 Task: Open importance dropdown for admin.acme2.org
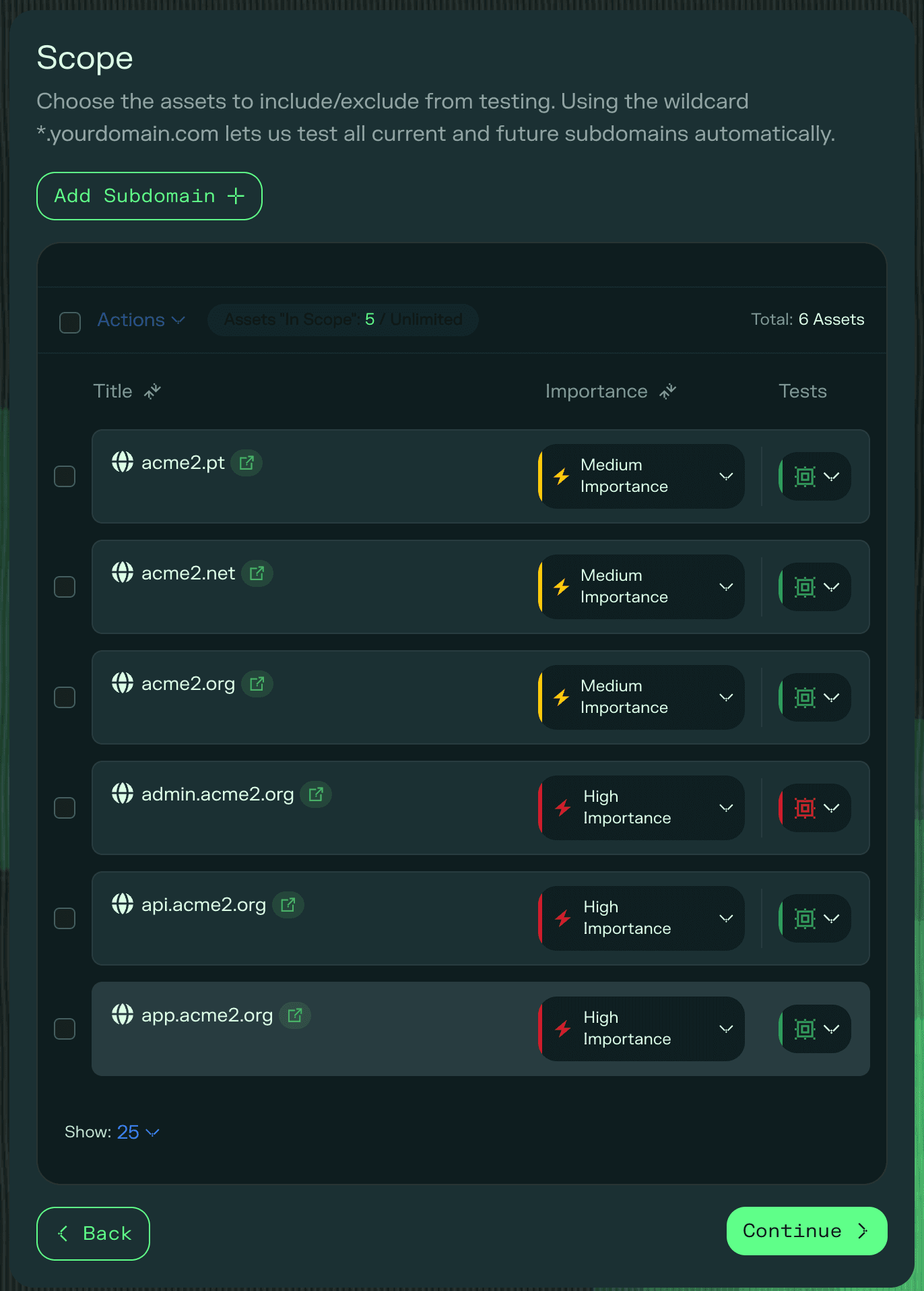point(641,808)
